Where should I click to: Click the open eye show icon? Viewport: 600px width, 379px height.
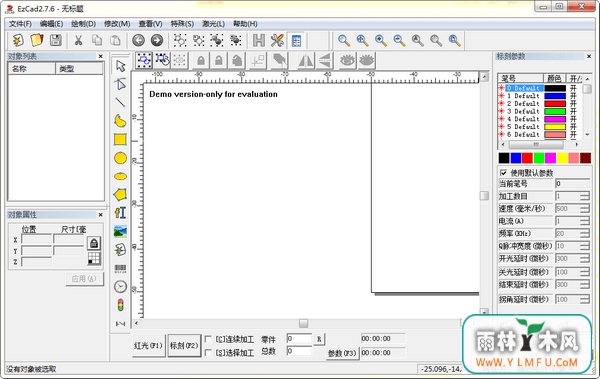tap(347, 60)
